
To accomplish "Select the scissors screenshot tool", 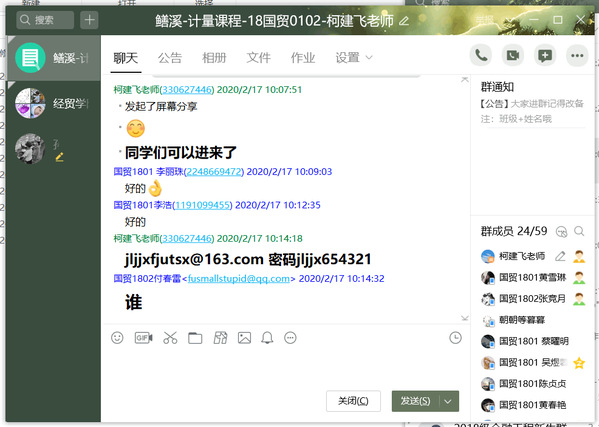I will coord(170,338).
